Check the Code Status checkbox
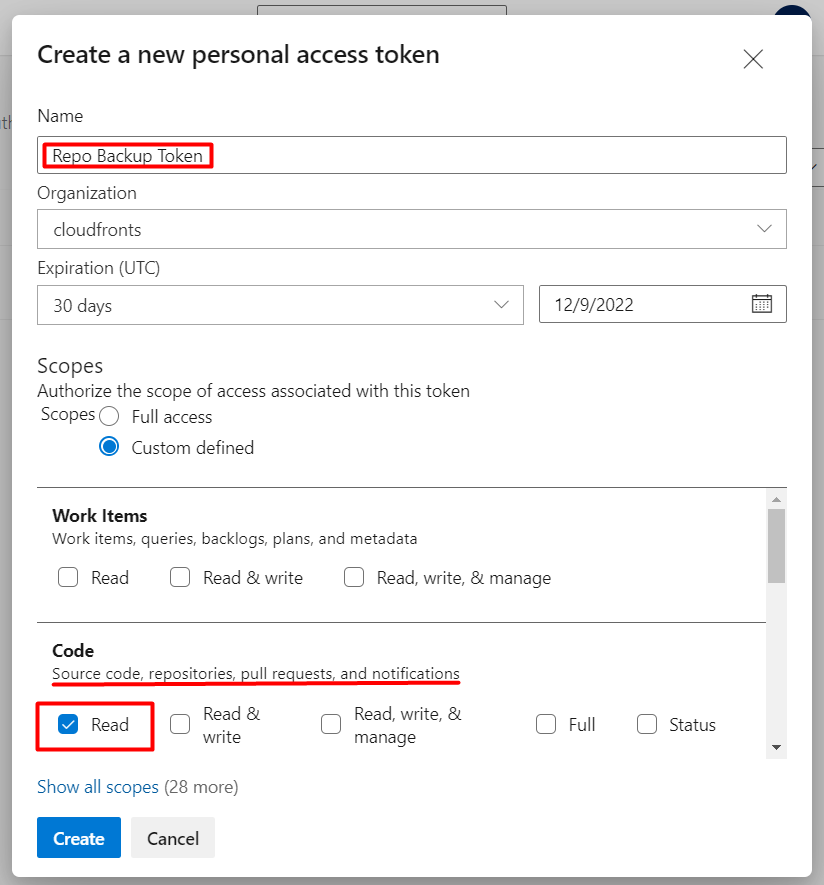824x885 pixels. [x=647, y=724]
